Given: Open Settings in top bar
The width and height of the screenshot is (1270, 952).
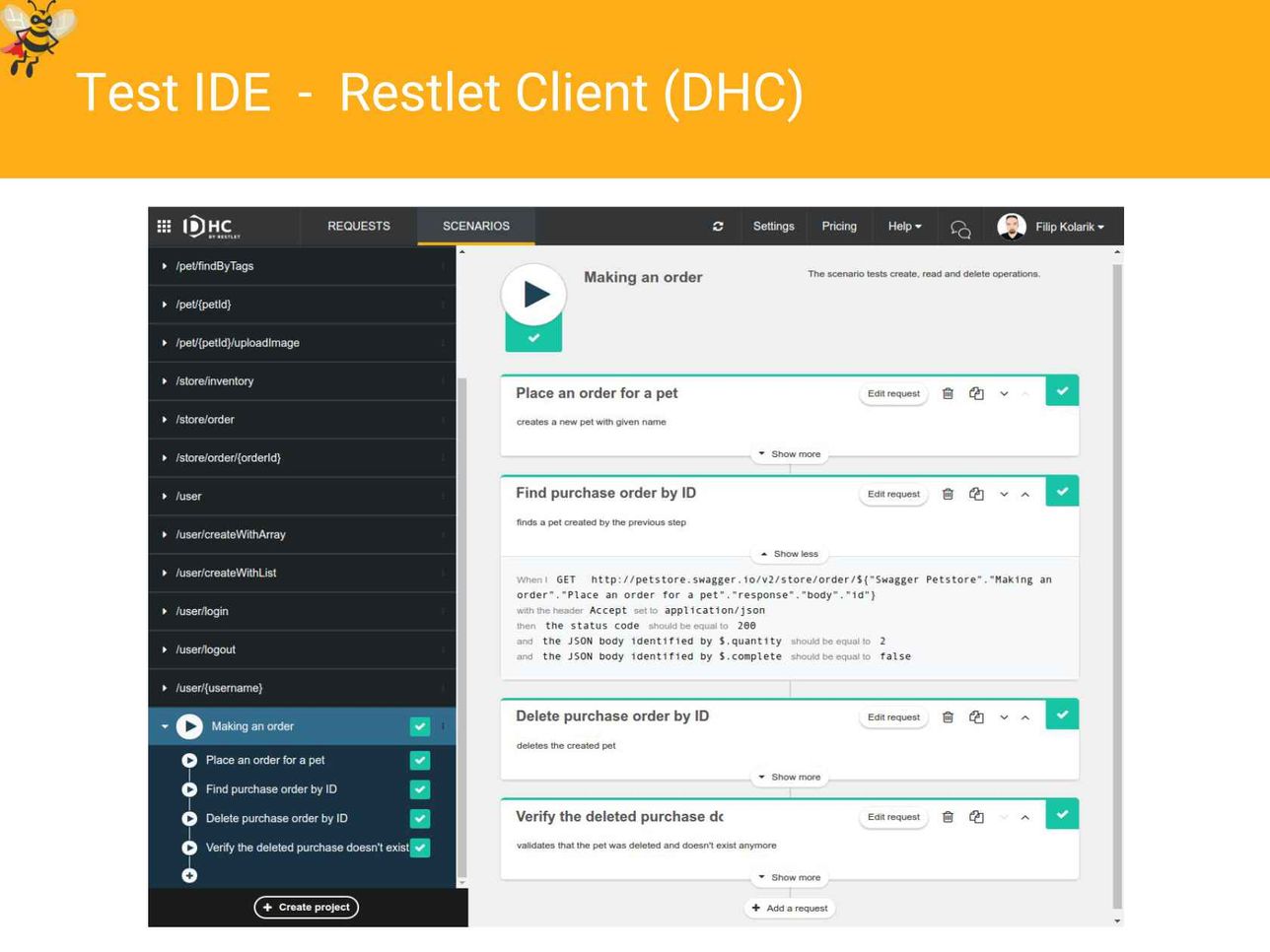Looking at the screenshot, I should pos(774,227).
